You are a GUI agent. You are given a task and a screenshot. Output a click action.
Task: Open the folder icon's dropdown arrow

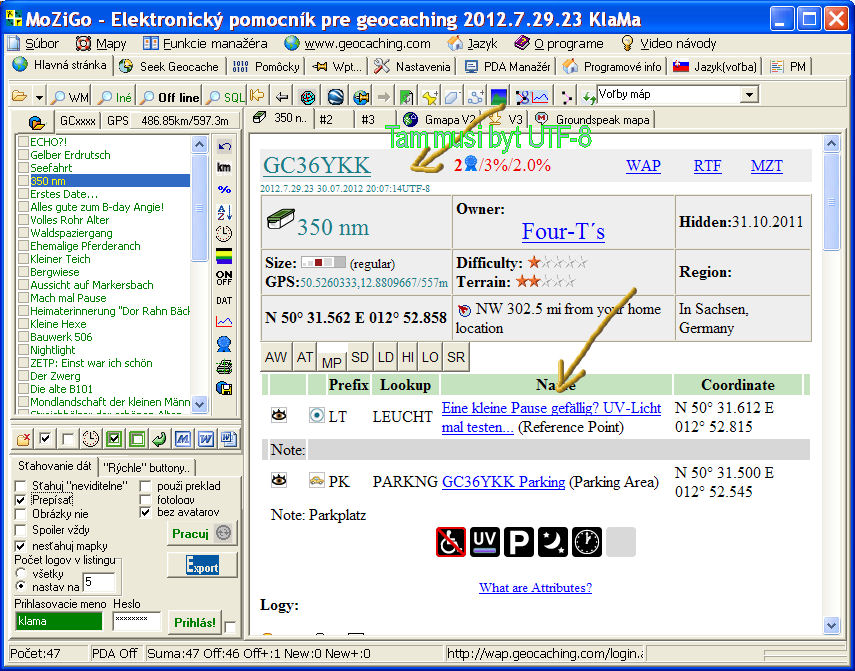(39, 98)
